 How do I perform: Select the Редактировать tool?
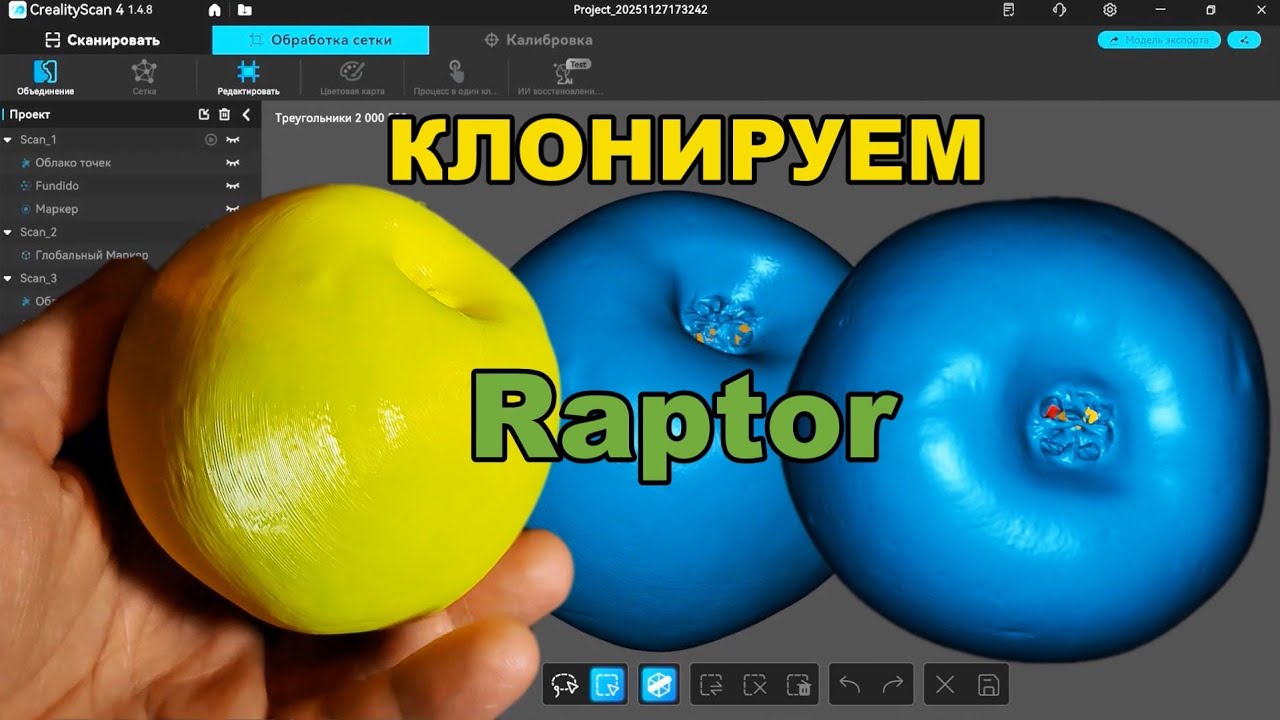tap(248, 77)
